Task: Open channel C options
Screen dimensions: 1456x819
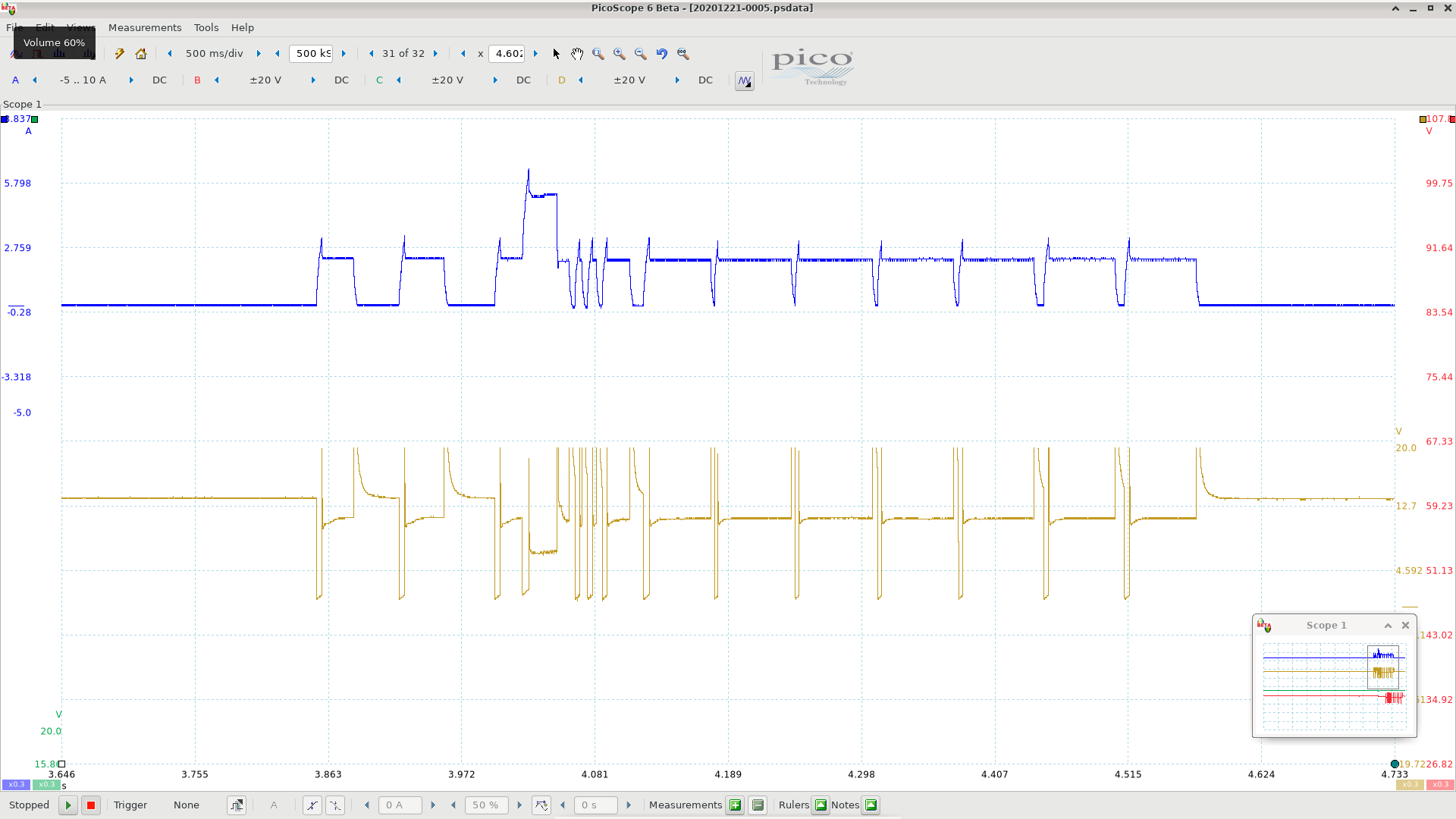Action: tap(379, 80)
